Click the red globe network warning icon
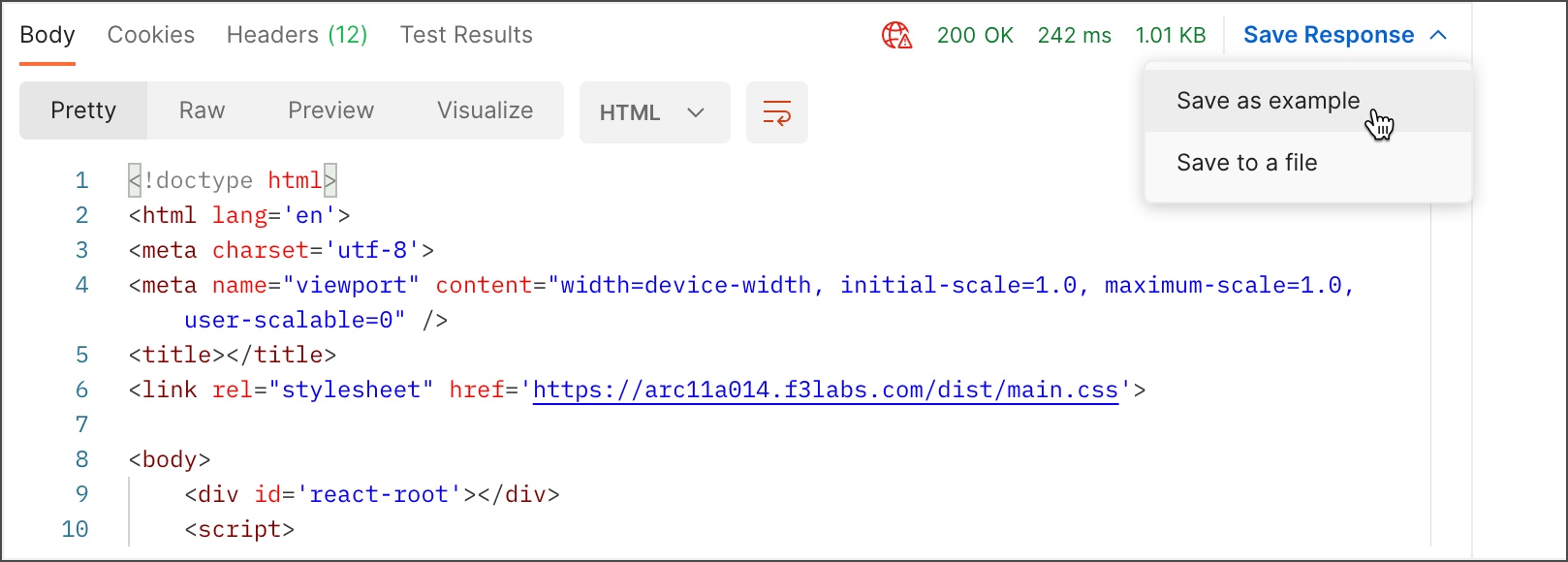This screenshot has width=1568, height=562. [896, 36]
